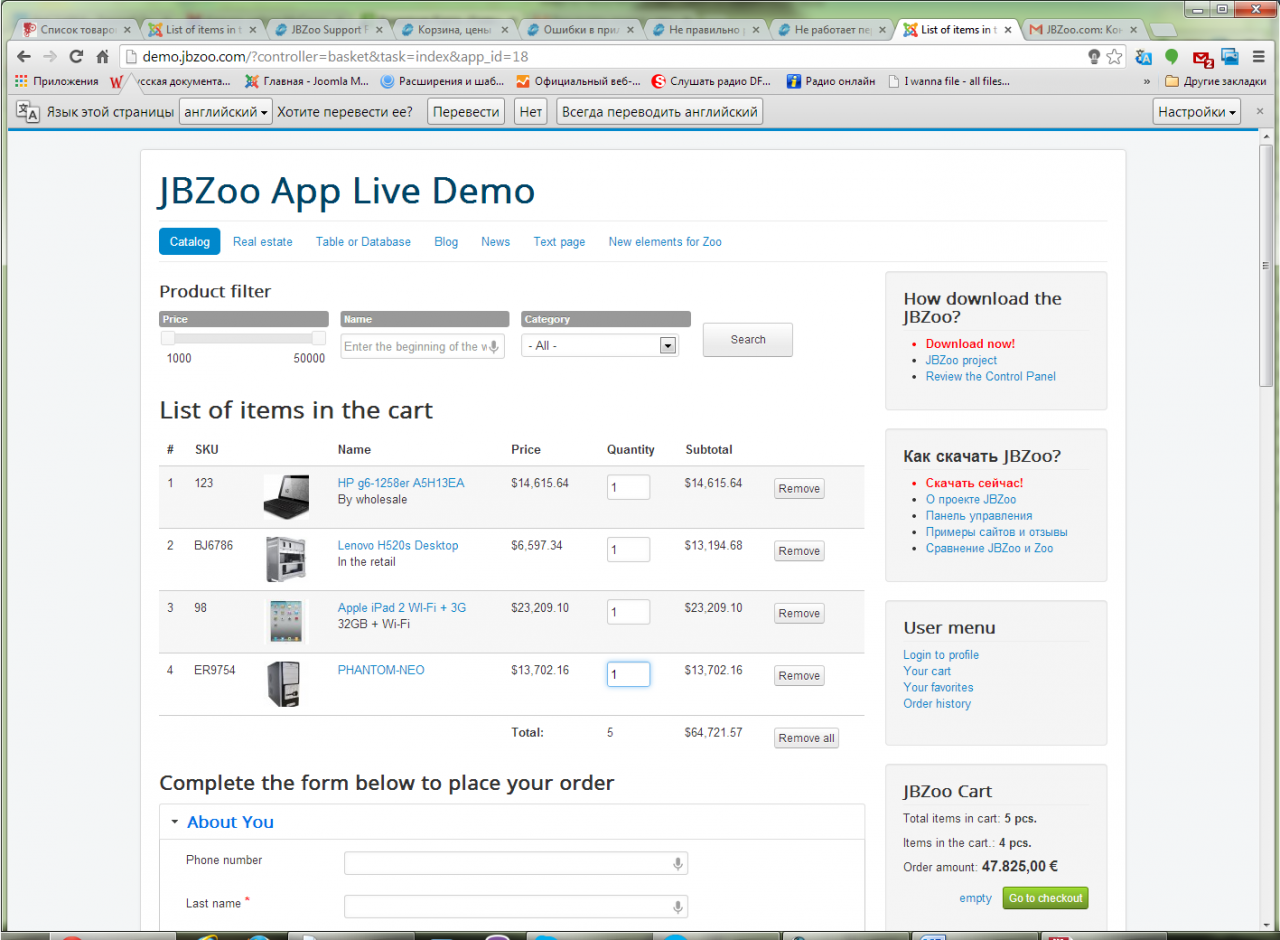Click maximum price slider handle
Image resolution: width=1280 pixels, height=940 pixels.
tap(319, 338)
